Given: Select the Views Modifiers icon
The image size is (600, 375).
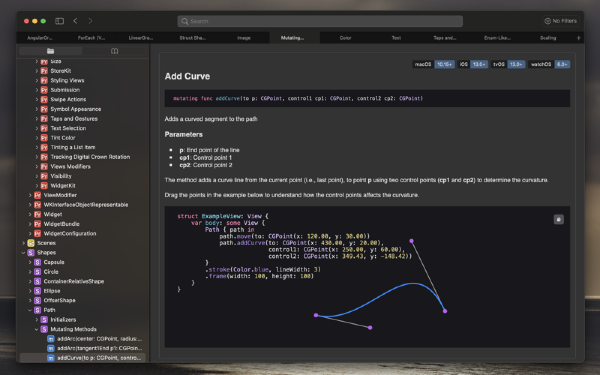Looking at the screenshot, I should (44, 166).
